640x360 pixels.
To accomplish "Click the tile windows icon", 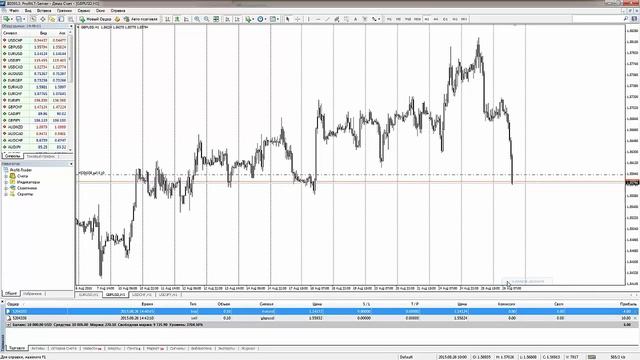I will tap(216, 19).
